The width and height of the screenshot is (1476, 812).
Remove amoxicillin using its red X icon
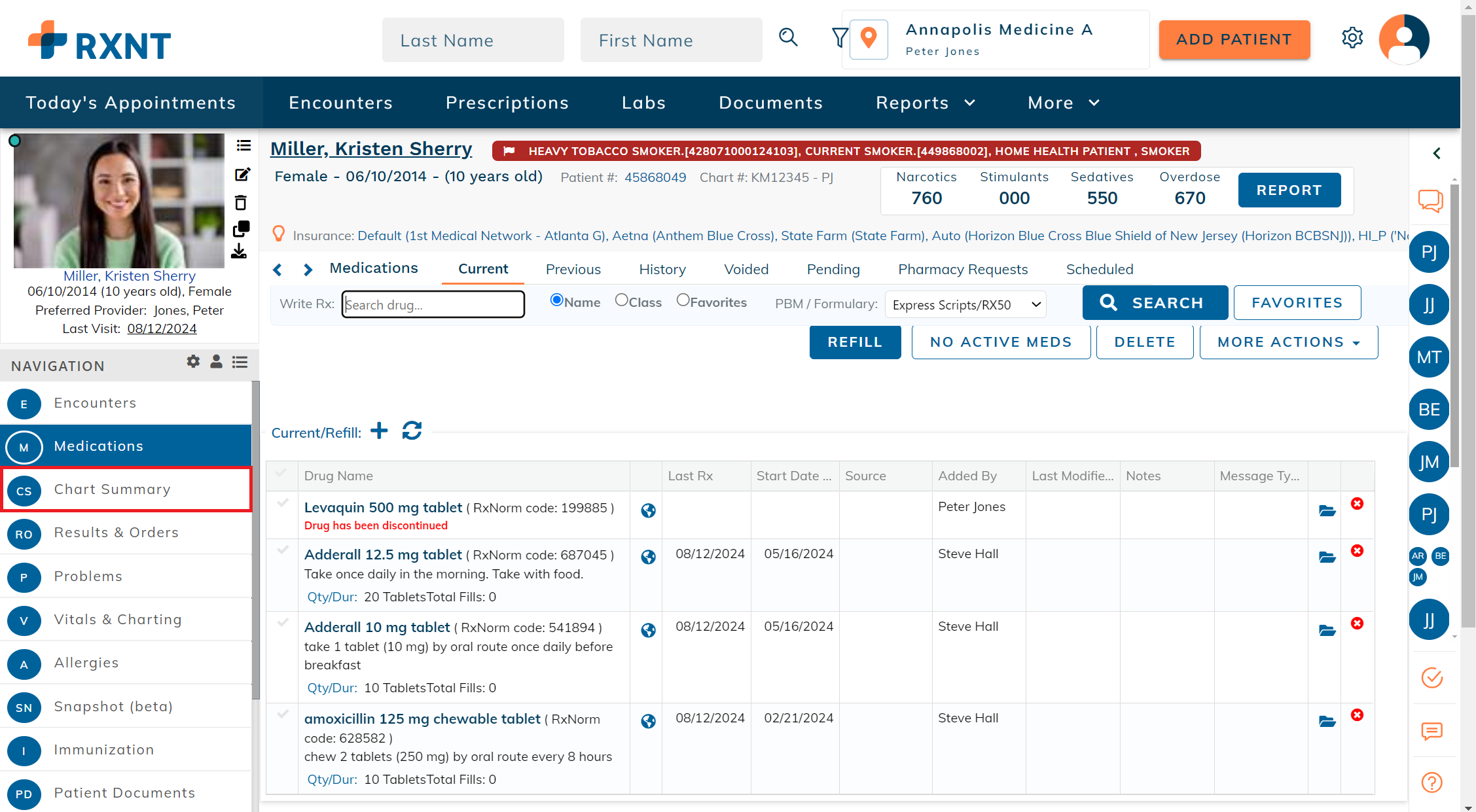pos(1358,715)
